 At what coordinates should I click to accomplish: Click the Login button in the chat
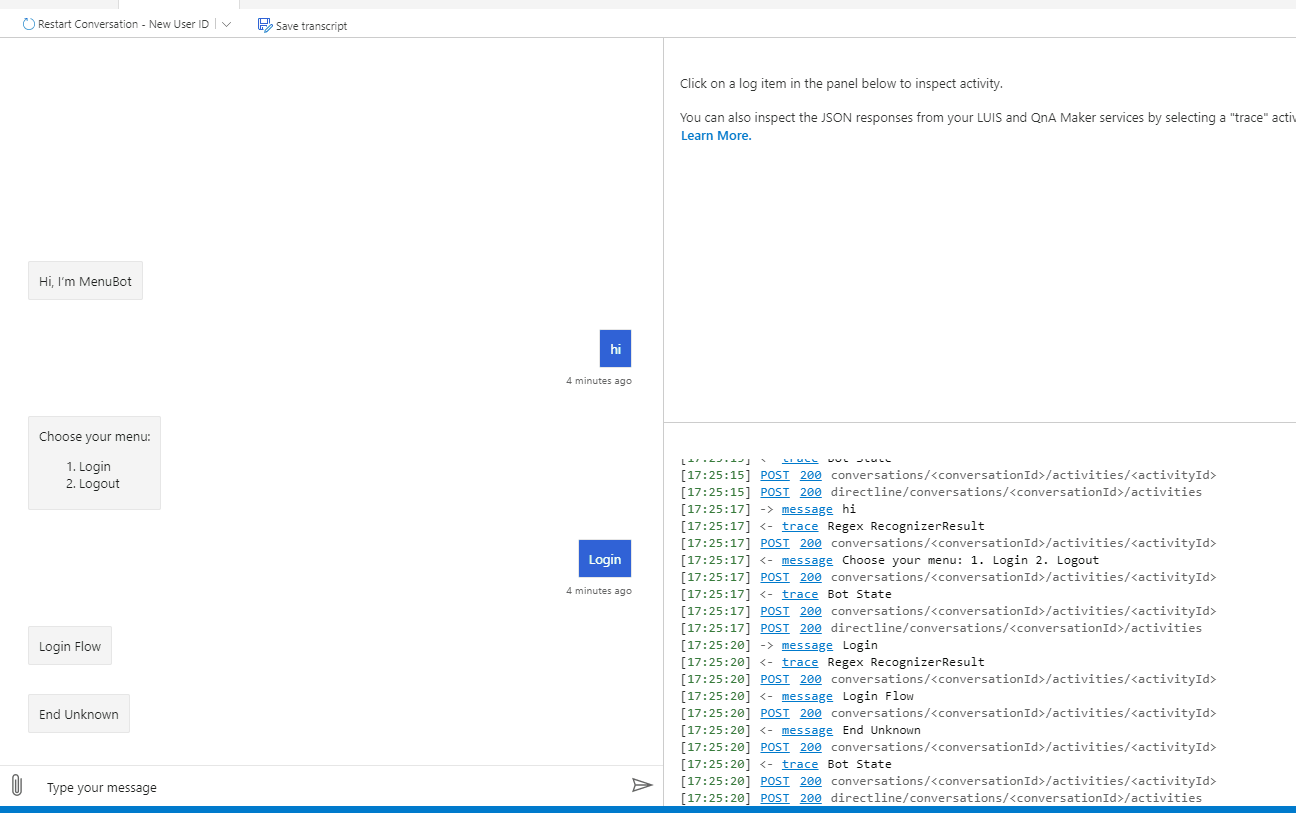[x=604, y=558]
